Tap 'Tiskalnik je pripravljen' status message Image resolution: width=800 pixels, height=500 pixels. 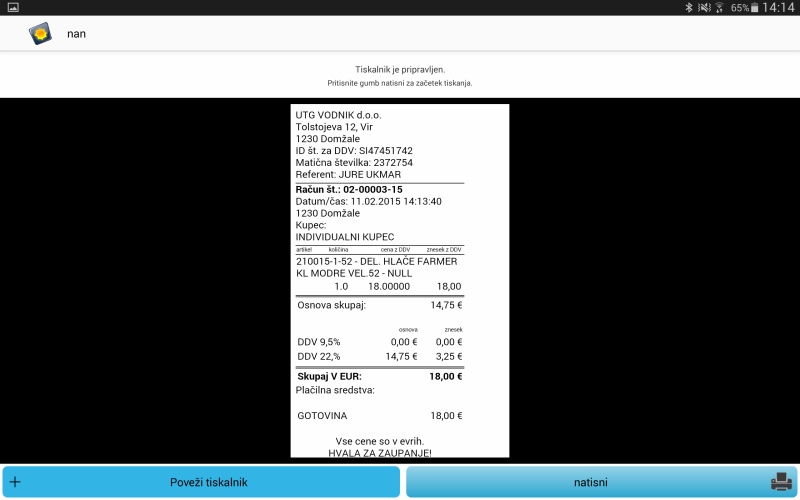pos(400,69)
